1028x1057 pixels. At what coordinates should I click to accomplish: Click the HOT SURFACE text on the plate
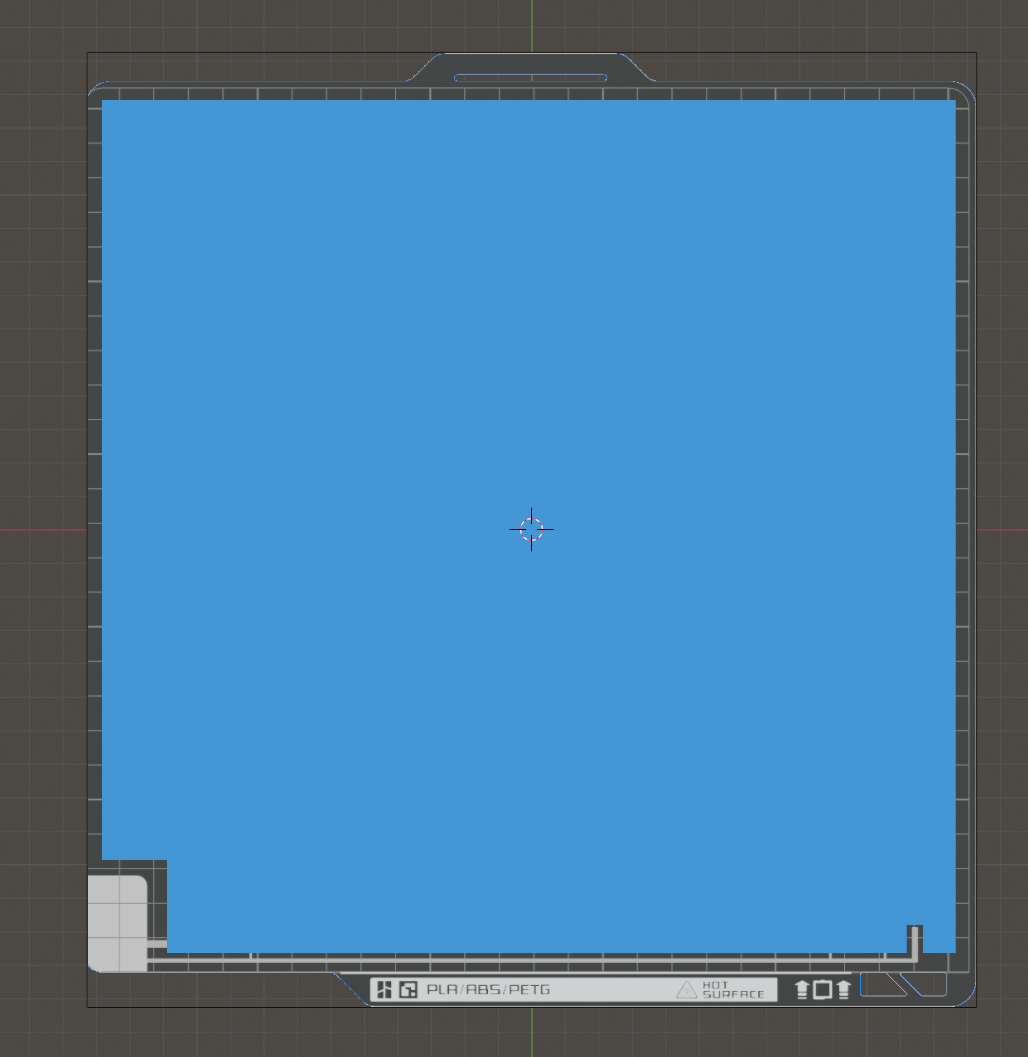[733, 990]
